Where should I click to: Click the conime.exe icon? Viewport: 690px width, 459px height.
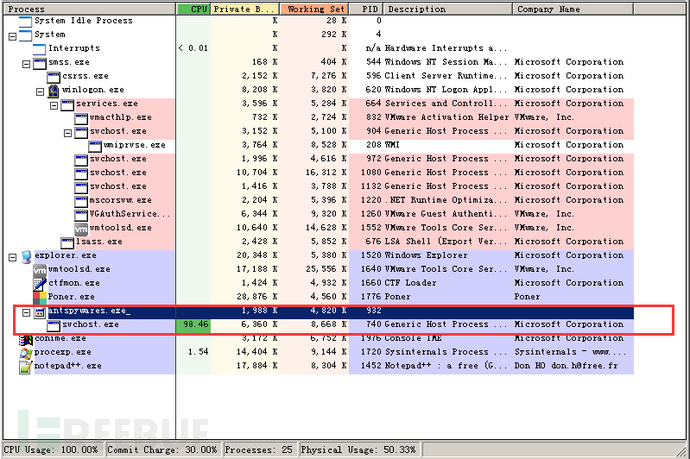26,339
